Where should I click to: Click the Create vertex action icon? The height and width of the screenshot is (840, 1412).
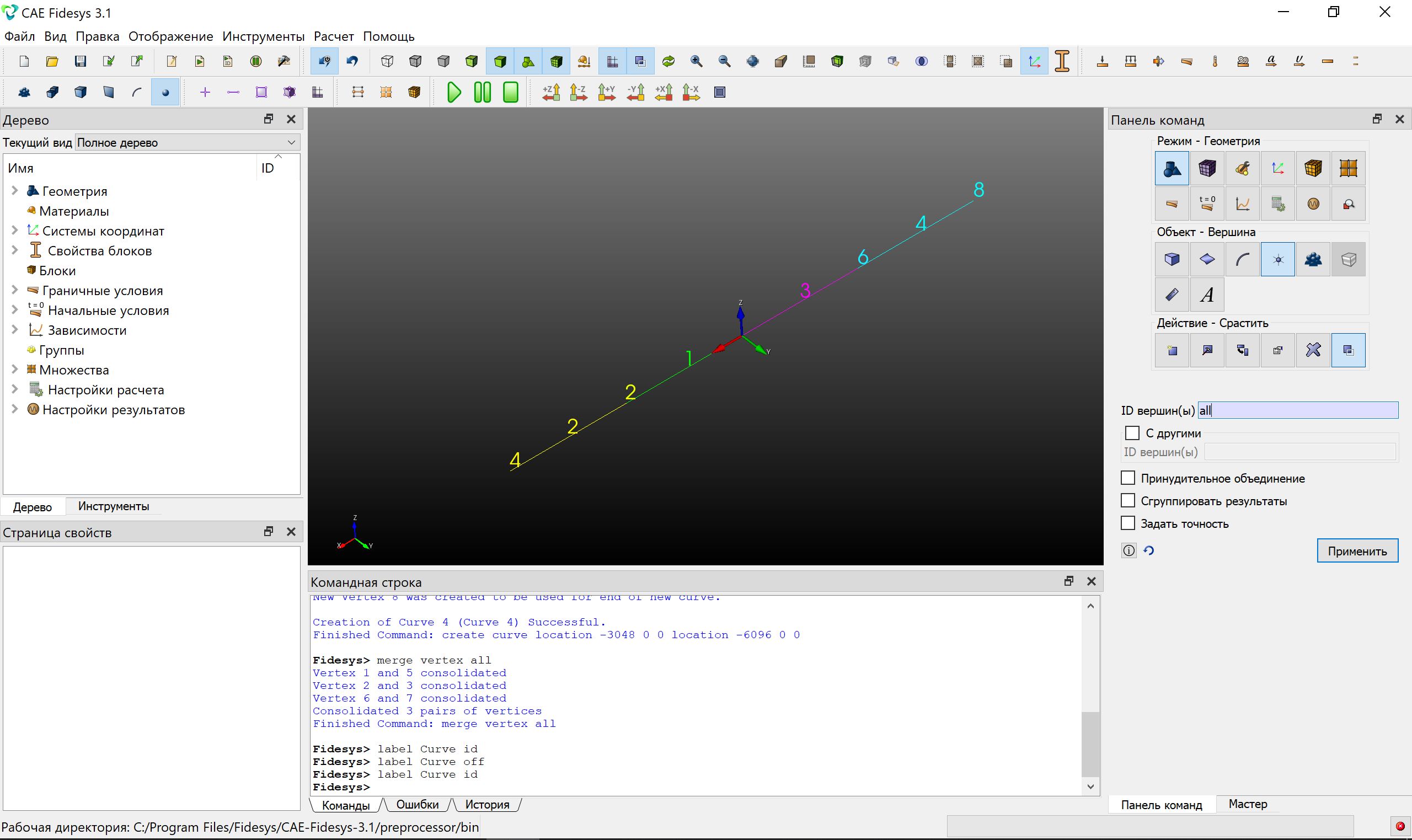click(x=1172, y=350)
